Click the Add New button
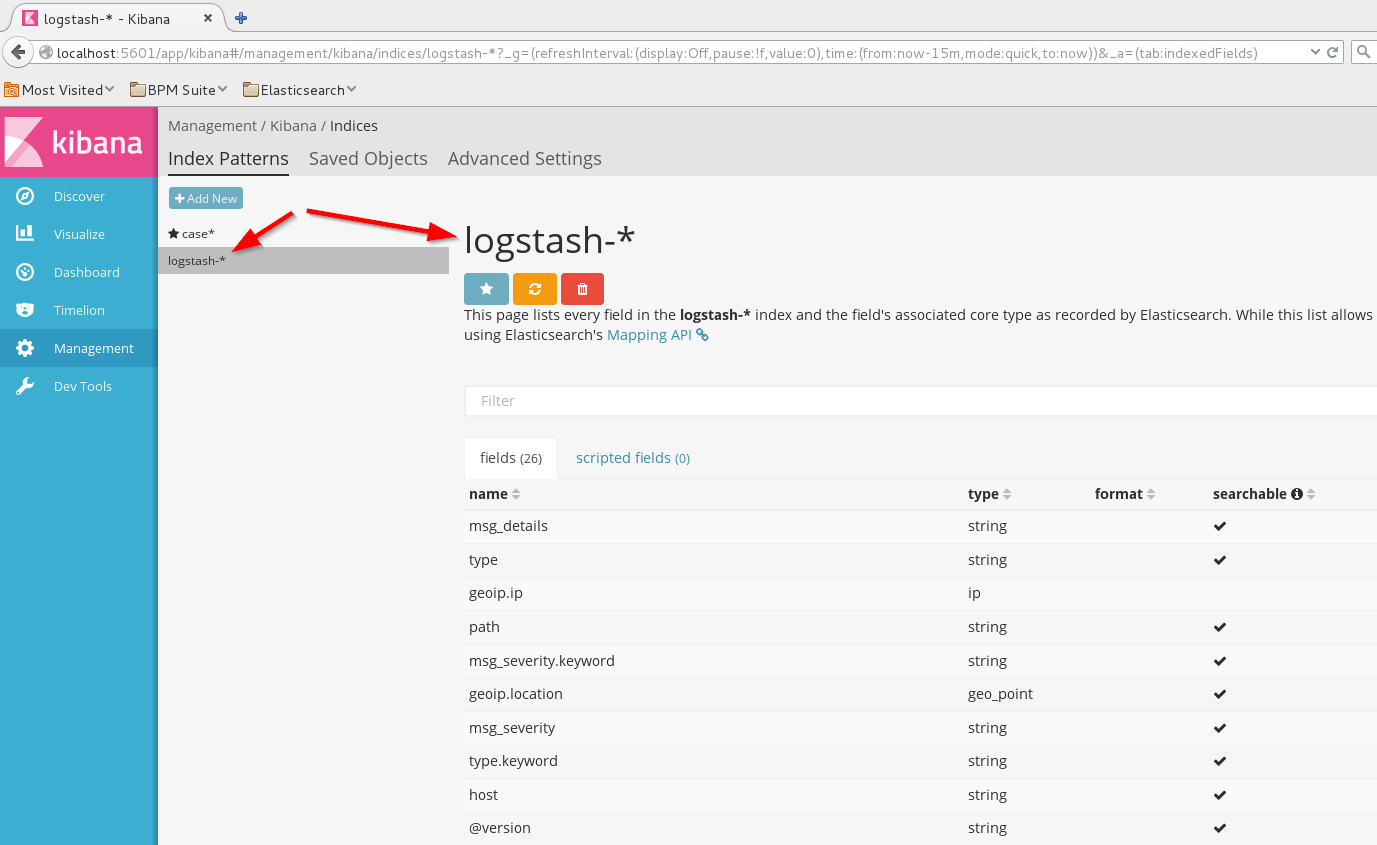The height and width of the screenshot is (845, 1377). 205,197
